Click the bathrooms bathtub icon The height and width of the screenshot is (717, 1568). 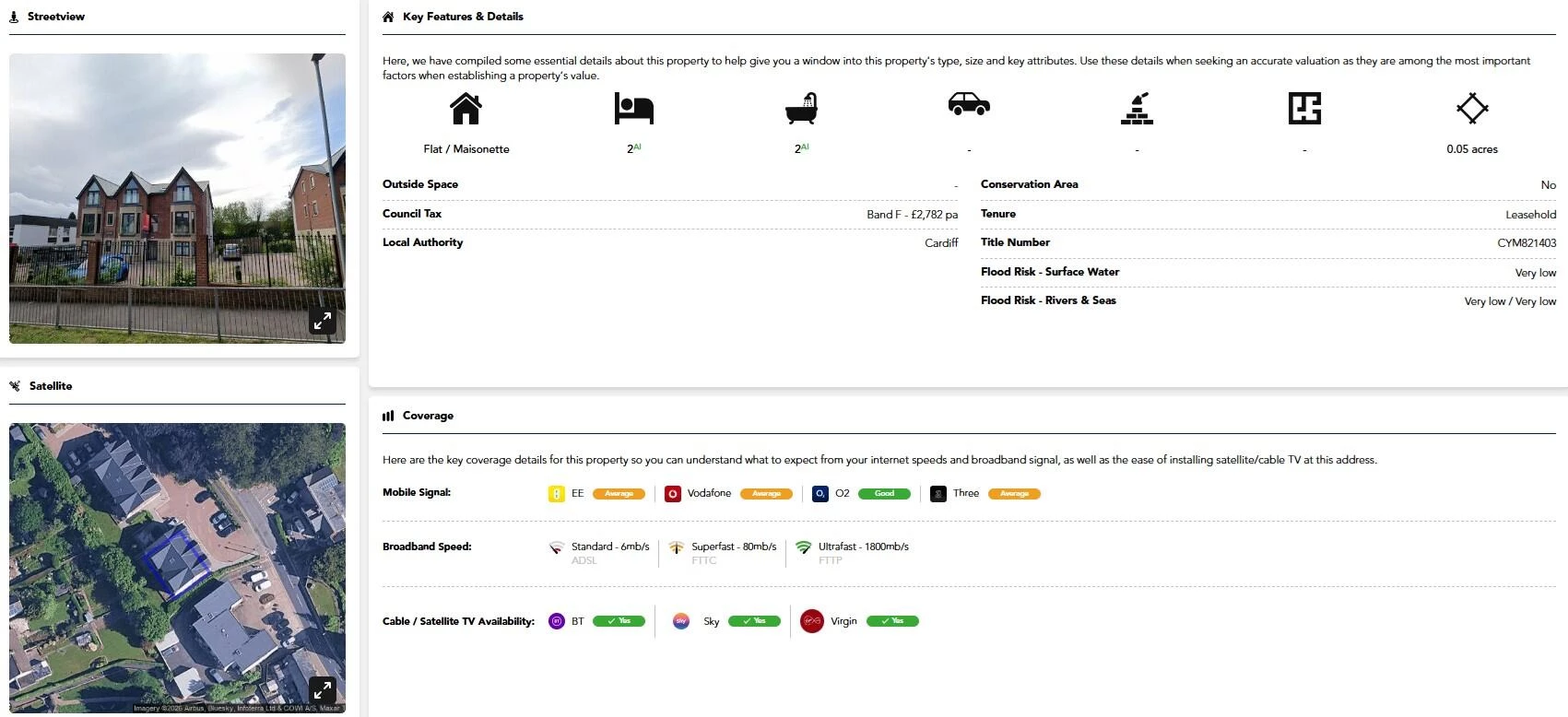point(801,109)
